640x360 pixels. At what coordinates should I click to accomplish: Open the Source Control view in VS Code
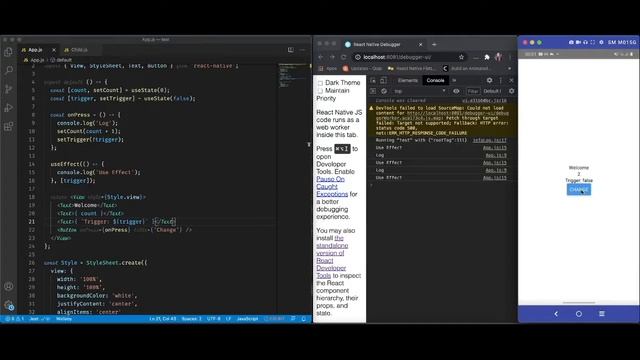click(8, 89)
